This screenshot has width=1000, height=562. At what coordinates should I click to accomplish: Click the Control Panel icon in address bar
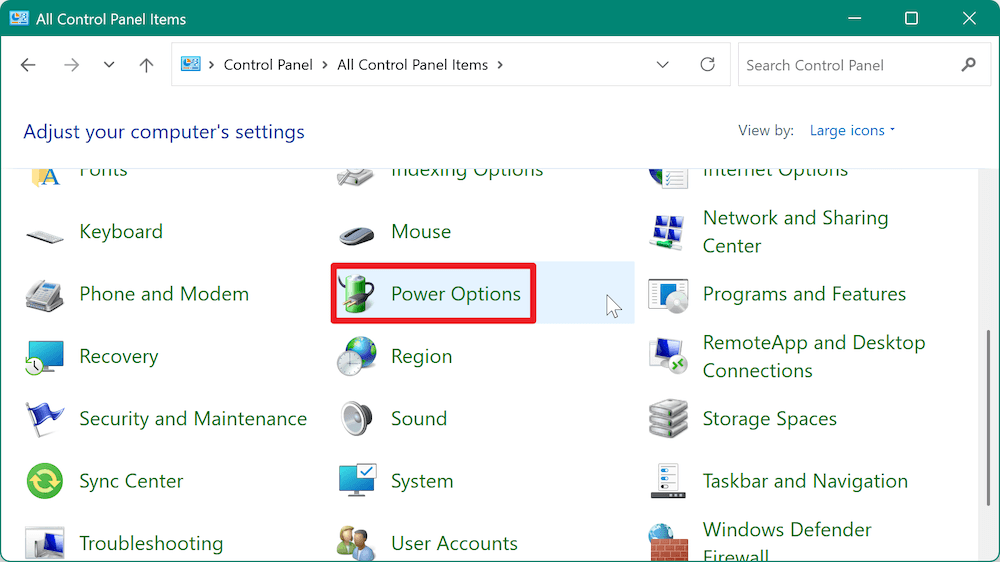pyautogui.click(x=191, y=64)
